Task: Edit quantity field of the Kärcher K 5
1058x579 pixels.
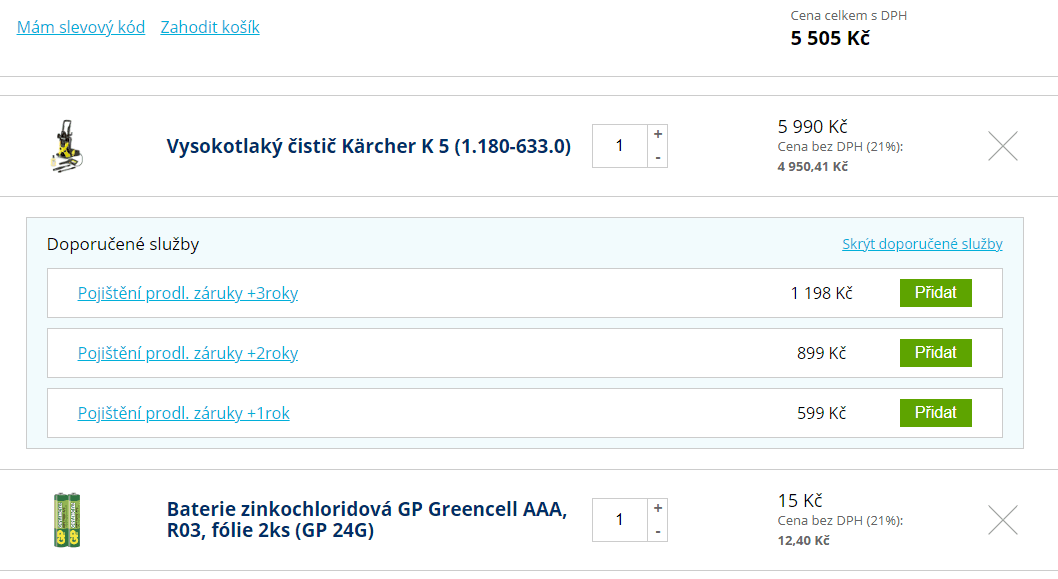Action: coord(620,145)
